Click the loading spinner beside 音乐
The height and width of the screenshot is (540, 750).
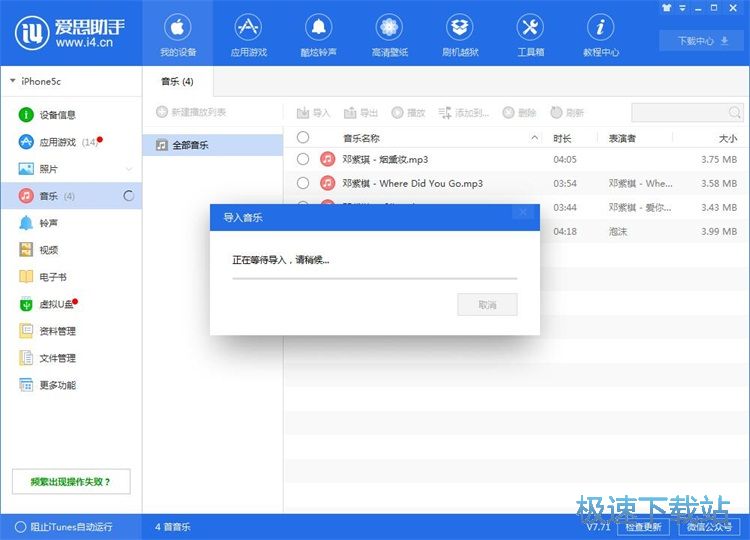click(129, 196)
